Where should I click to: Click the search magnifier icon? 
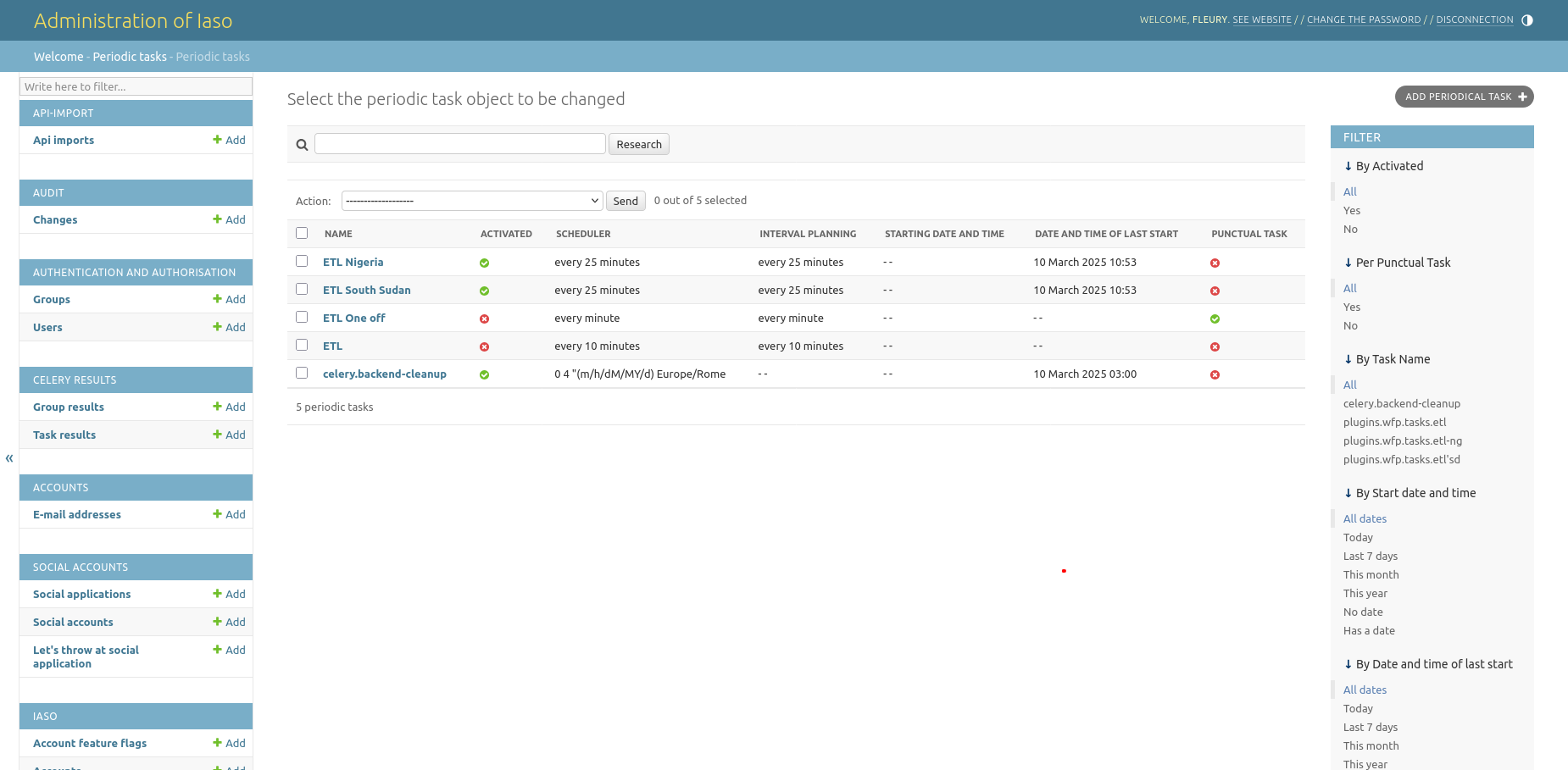click(302, 145)
